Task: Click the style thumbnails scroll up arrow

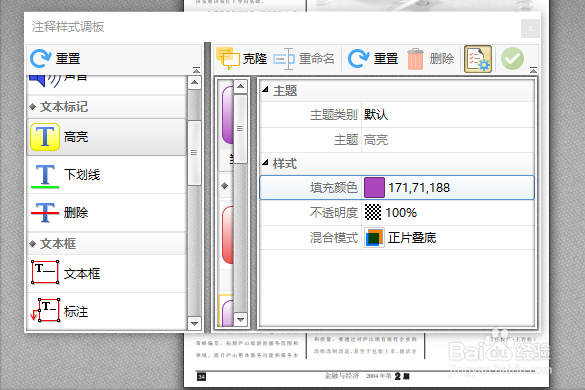Action: (x=241, y=87)
